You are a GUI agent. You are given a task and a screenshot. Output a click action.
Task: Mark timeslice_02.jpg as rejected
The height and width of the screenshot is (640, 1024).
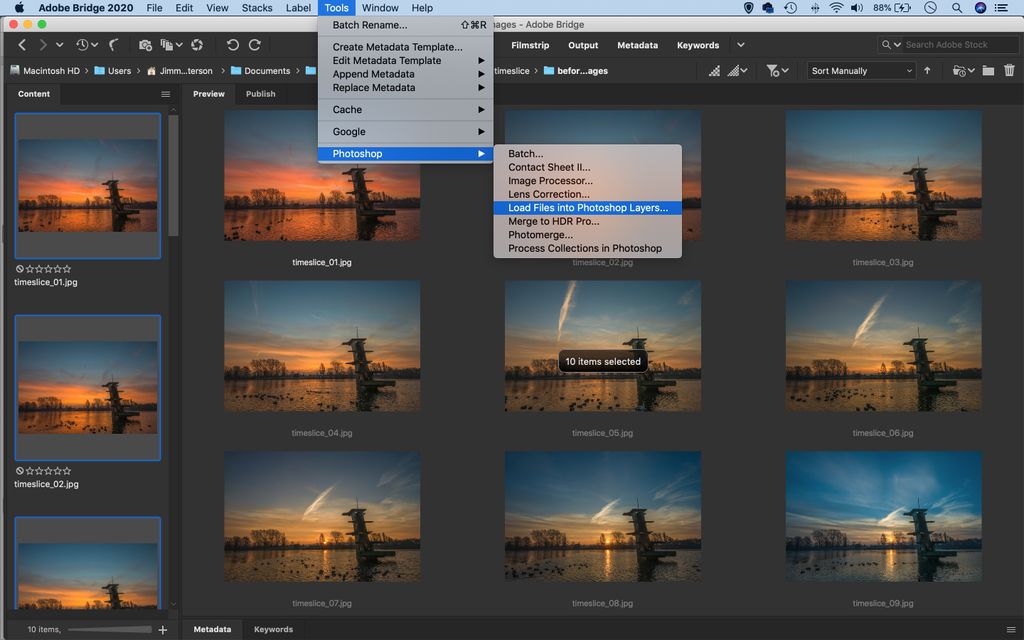(x=20, y=471)
